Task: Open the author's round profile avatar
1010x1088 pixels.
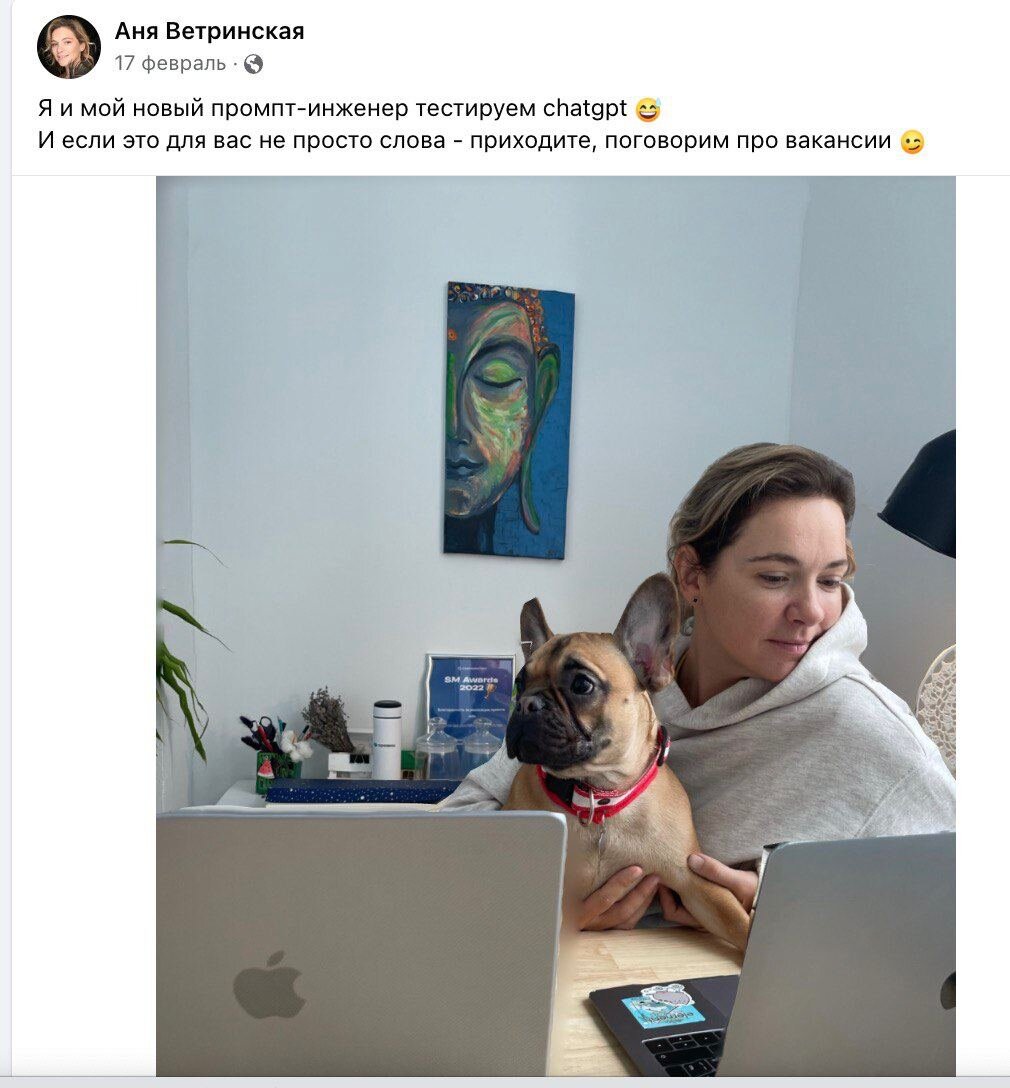Action: [69, 46]
